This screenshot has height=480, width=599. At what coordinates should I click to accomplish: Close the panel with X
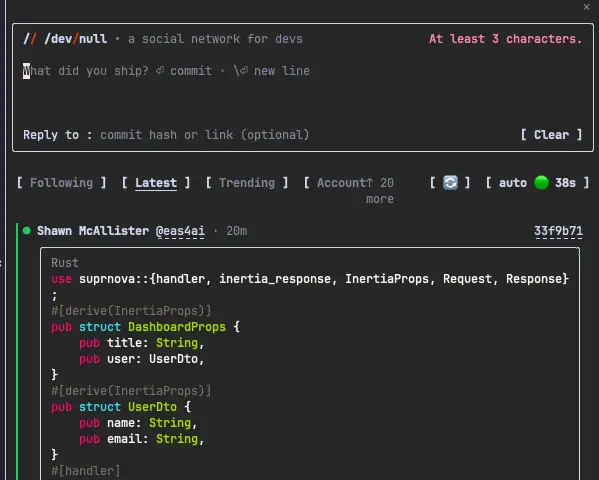click(586, 7)
